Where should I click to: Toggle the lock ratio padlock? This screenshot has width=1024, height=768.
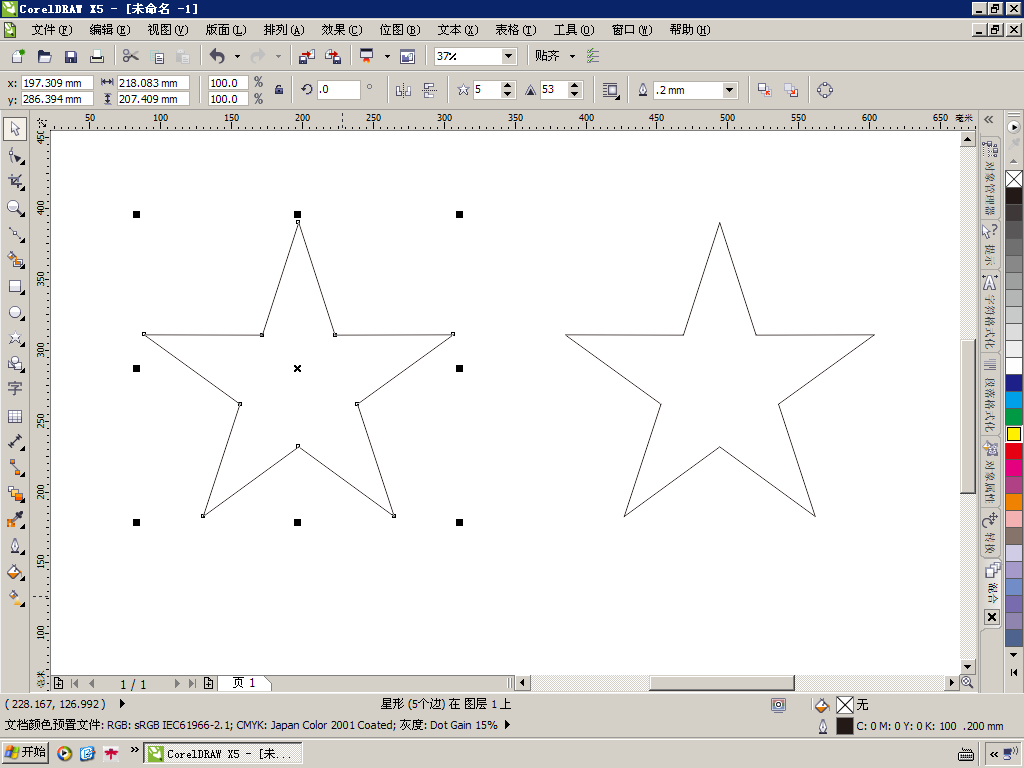point(279,90)
